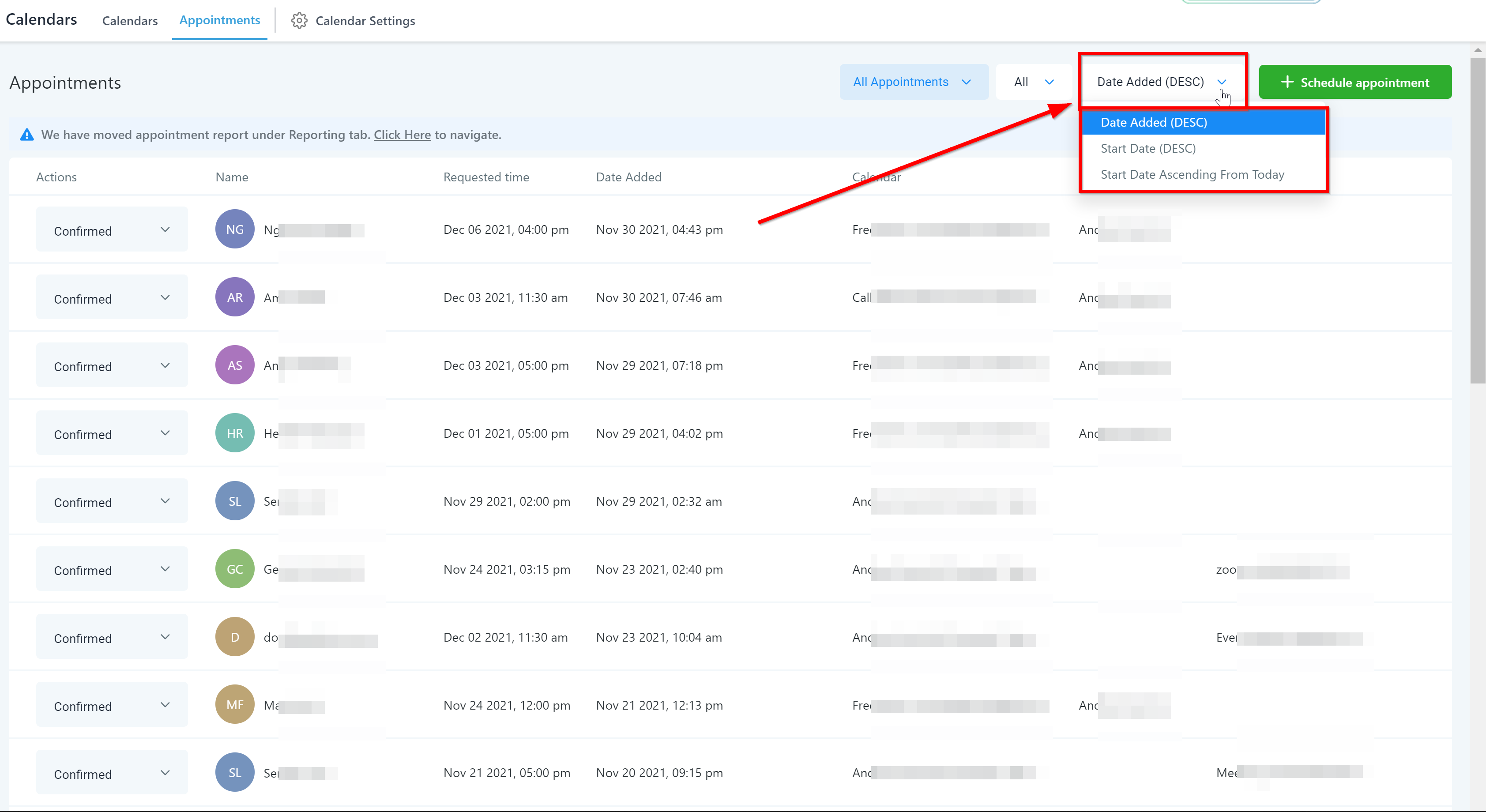The height and width of the screenshot is (812, 1486).
Task: Open the Appointments tab
Action: click(x=219, y=20)
